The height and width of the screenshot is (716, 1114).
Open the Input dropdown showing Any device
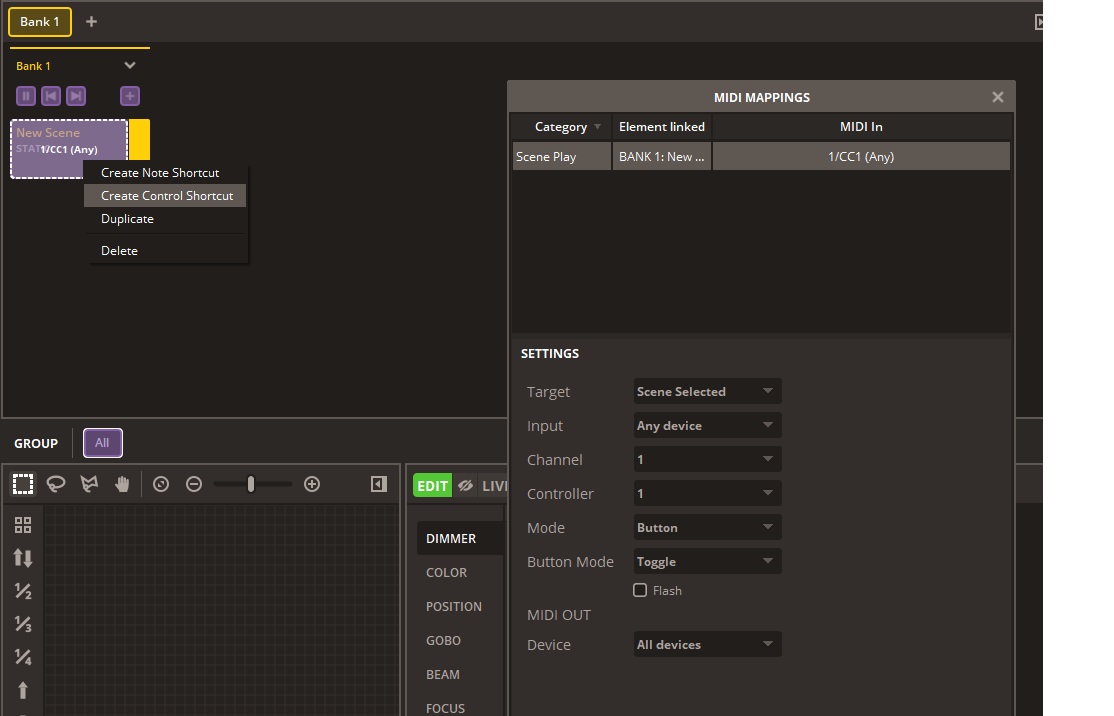[x=707, y=425]
